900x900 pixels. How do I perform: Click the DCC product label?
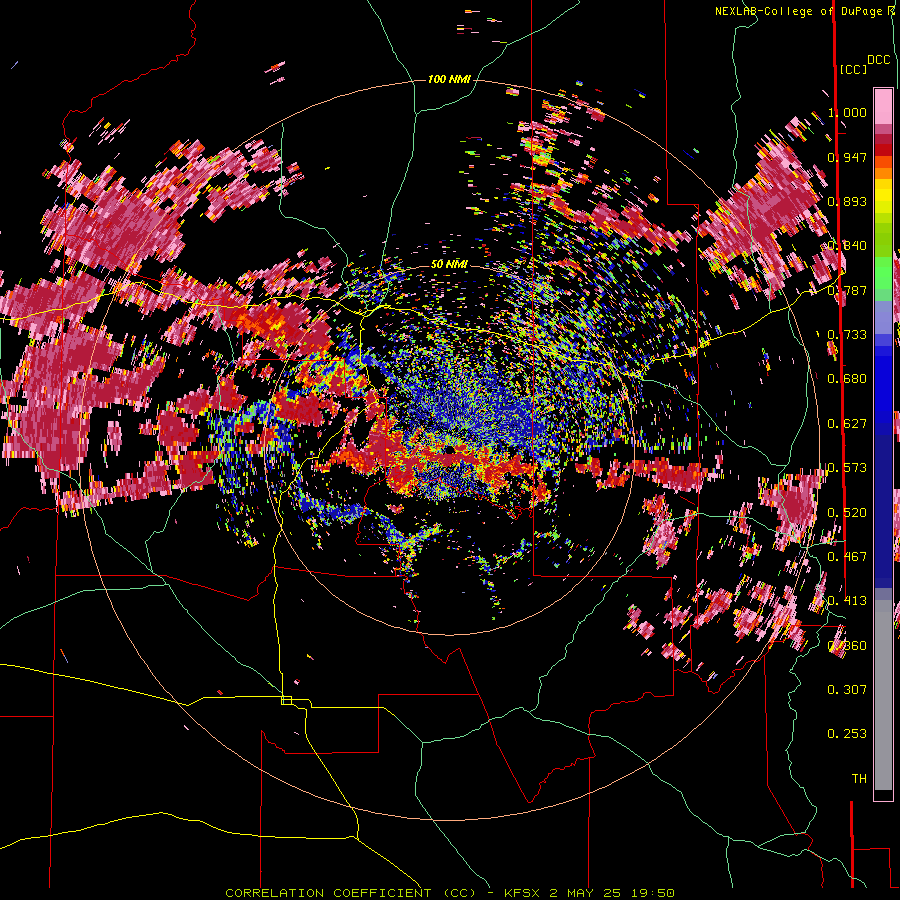(878, 60)
